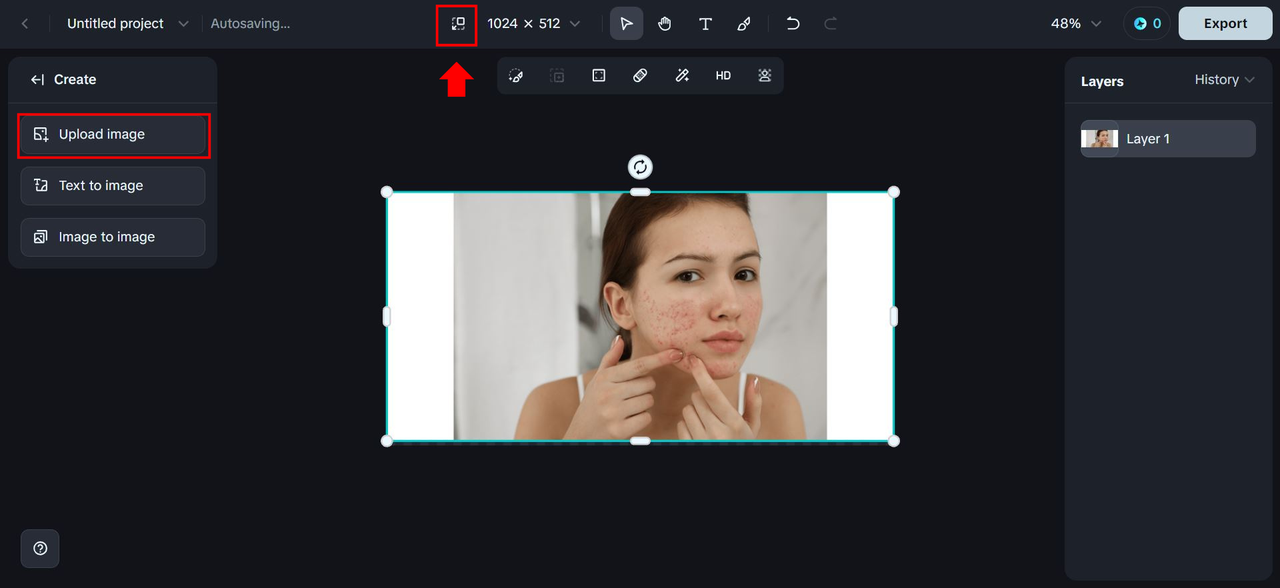Open the History dropdown
The image size is (1280, 588).
tap(1224, 79)
